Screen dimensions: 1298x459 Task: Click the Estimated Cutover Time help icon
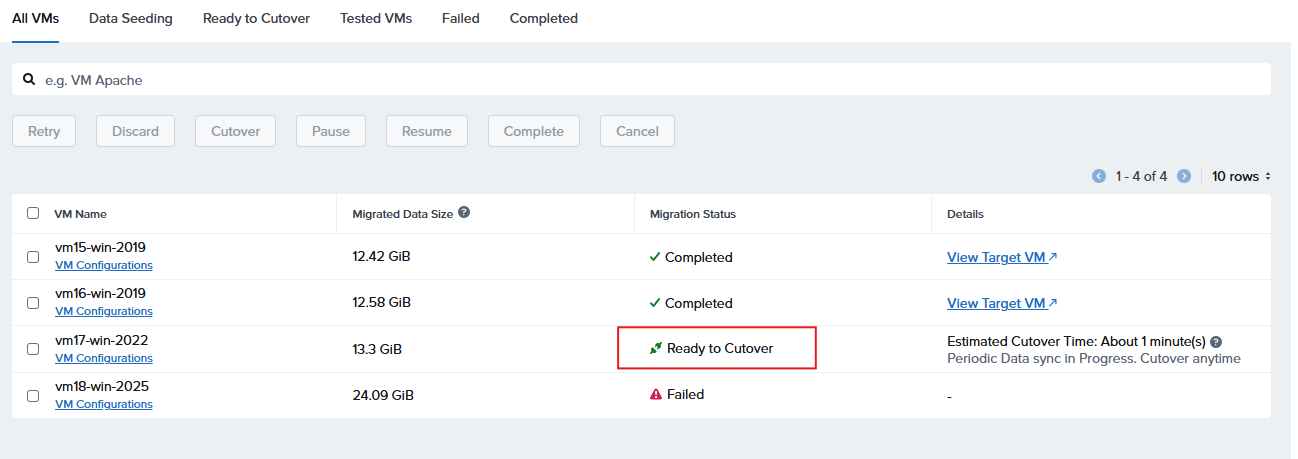(x=1216, y=342)
